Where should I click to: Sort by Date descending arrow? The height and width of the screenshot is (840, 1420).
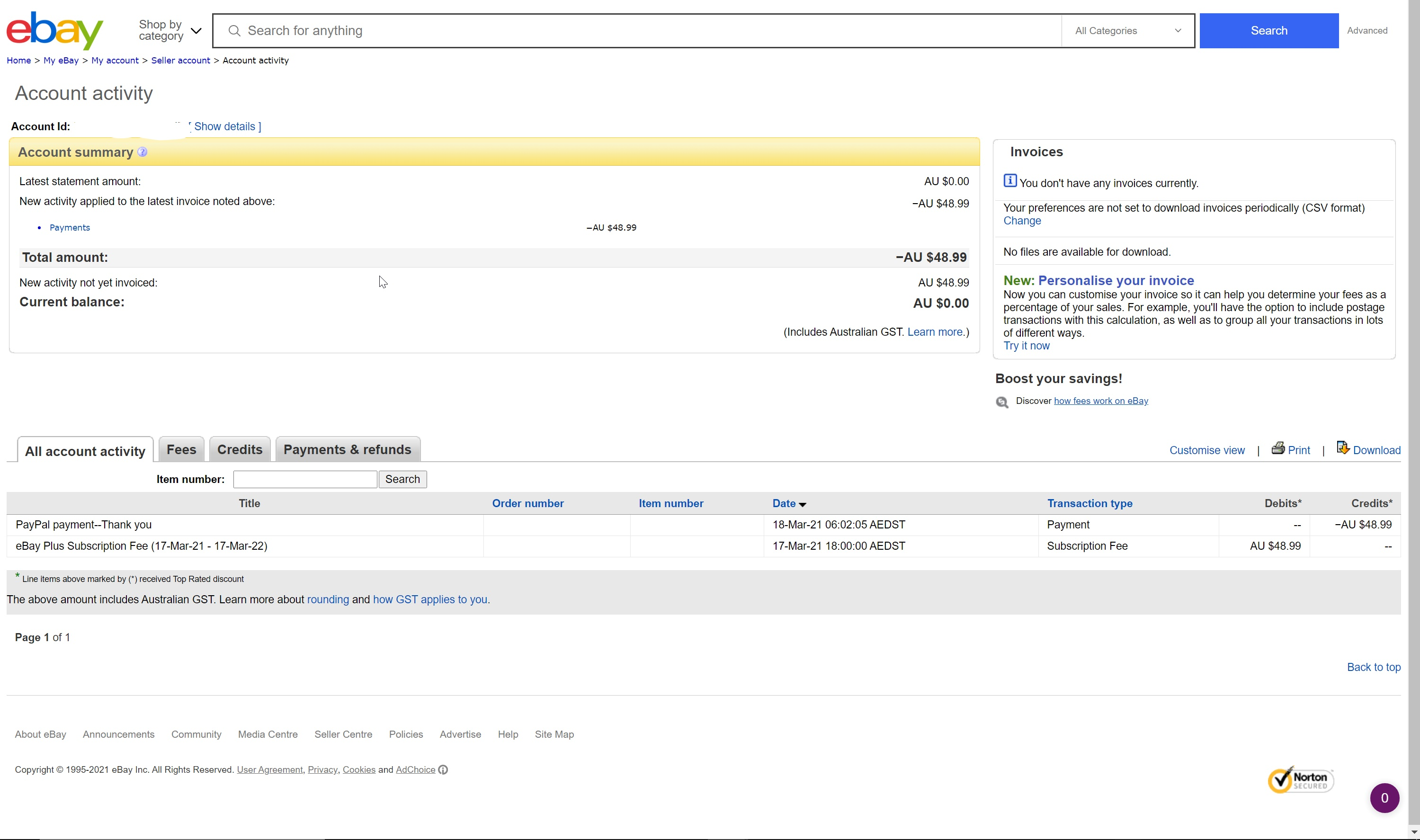point(803,504)
